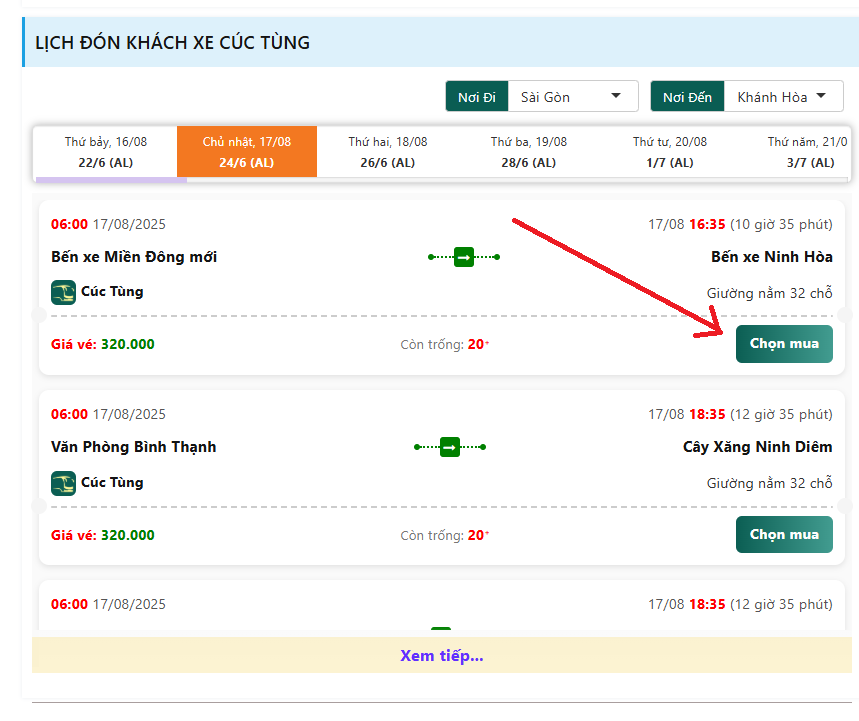
Task: Click the Cúc Tùng logo on the second trip
Action: tap(64, 483)
